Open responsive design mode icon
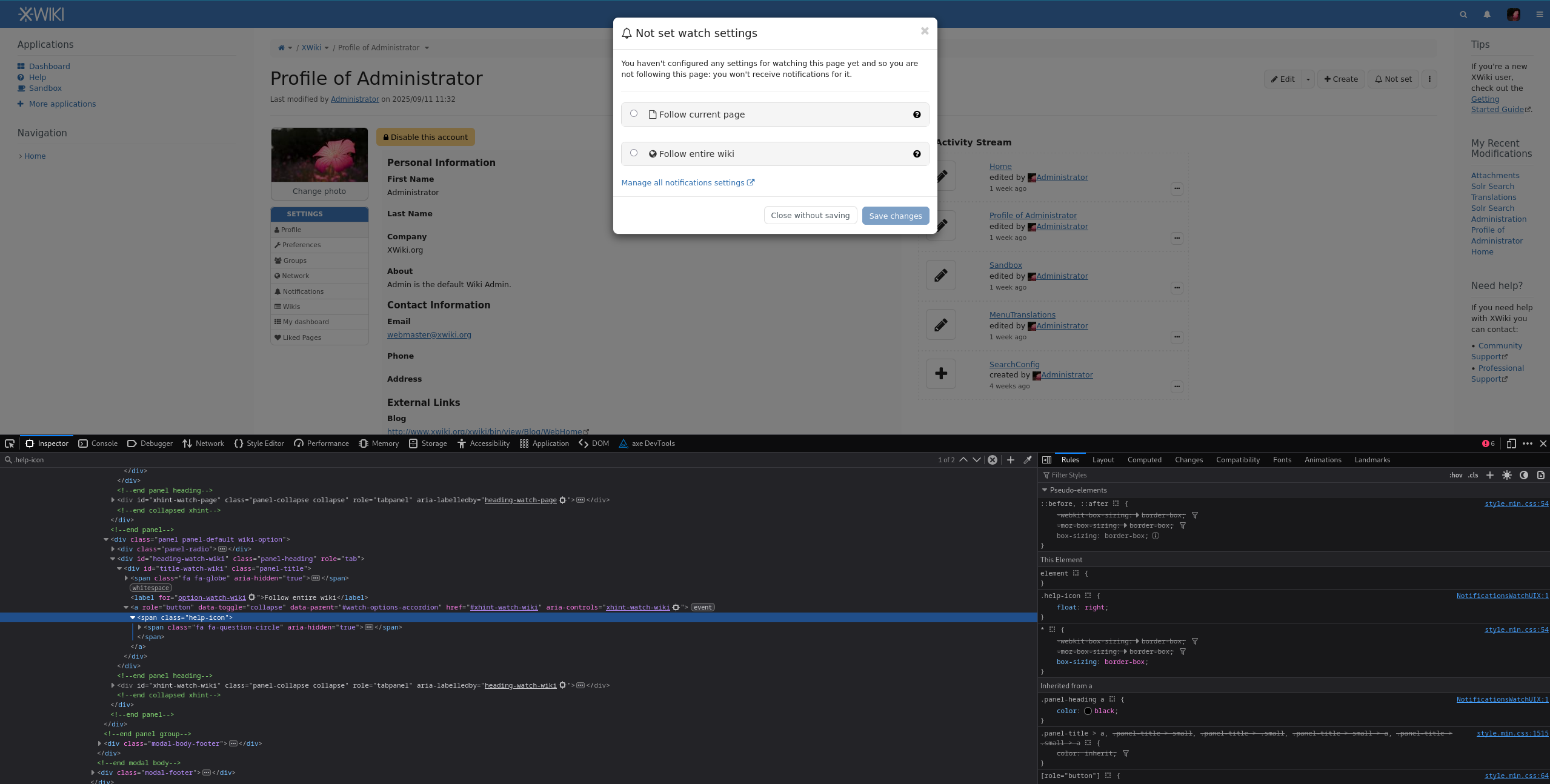Screen dimensions: 1550x784 (1511, 443)
